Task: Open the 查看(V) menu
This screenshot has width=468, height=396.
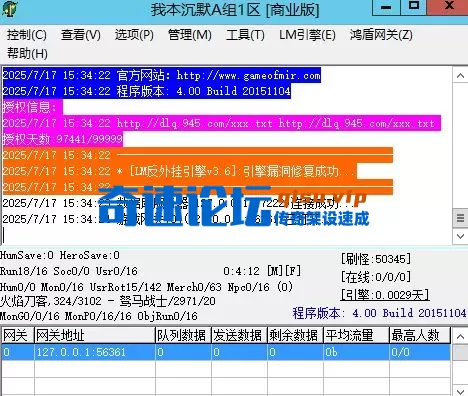Action: pyautogui.click(x=81, y=35)
